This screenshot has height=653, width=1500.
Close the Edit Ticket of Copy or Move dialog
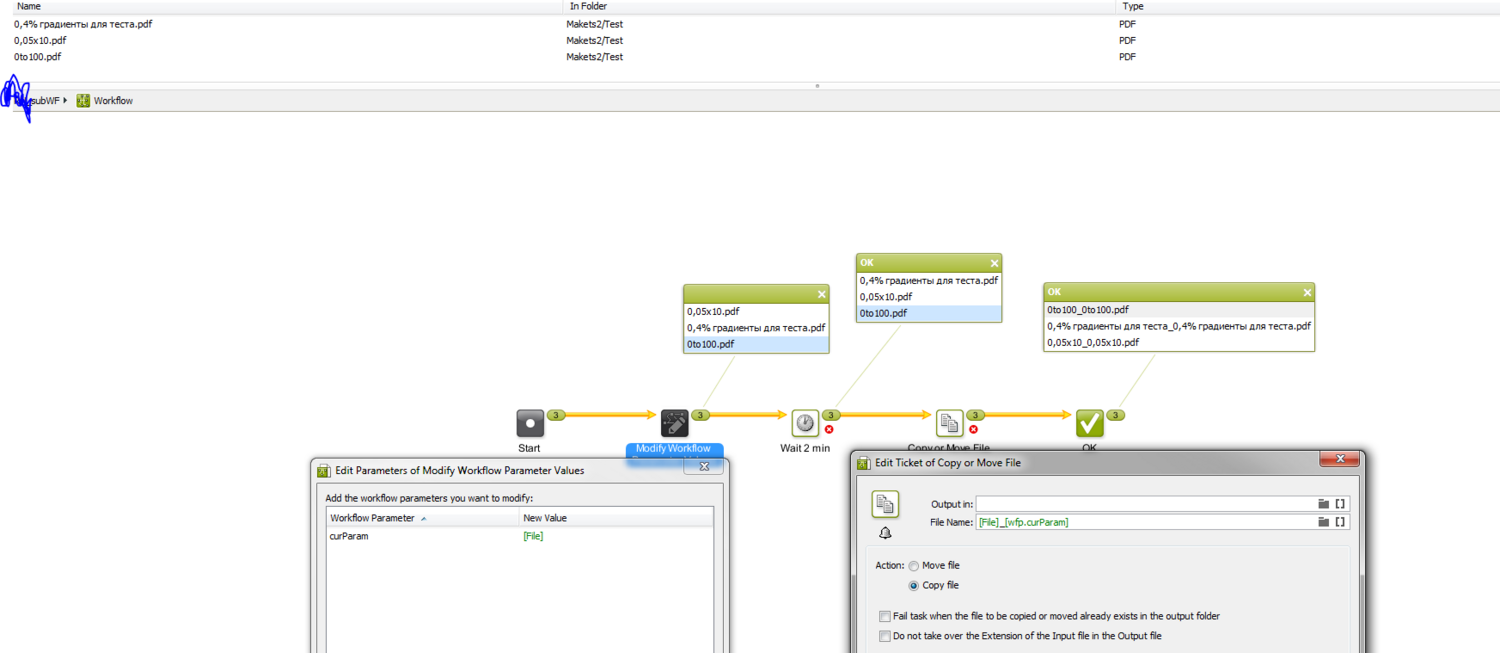click(1339, 459)
